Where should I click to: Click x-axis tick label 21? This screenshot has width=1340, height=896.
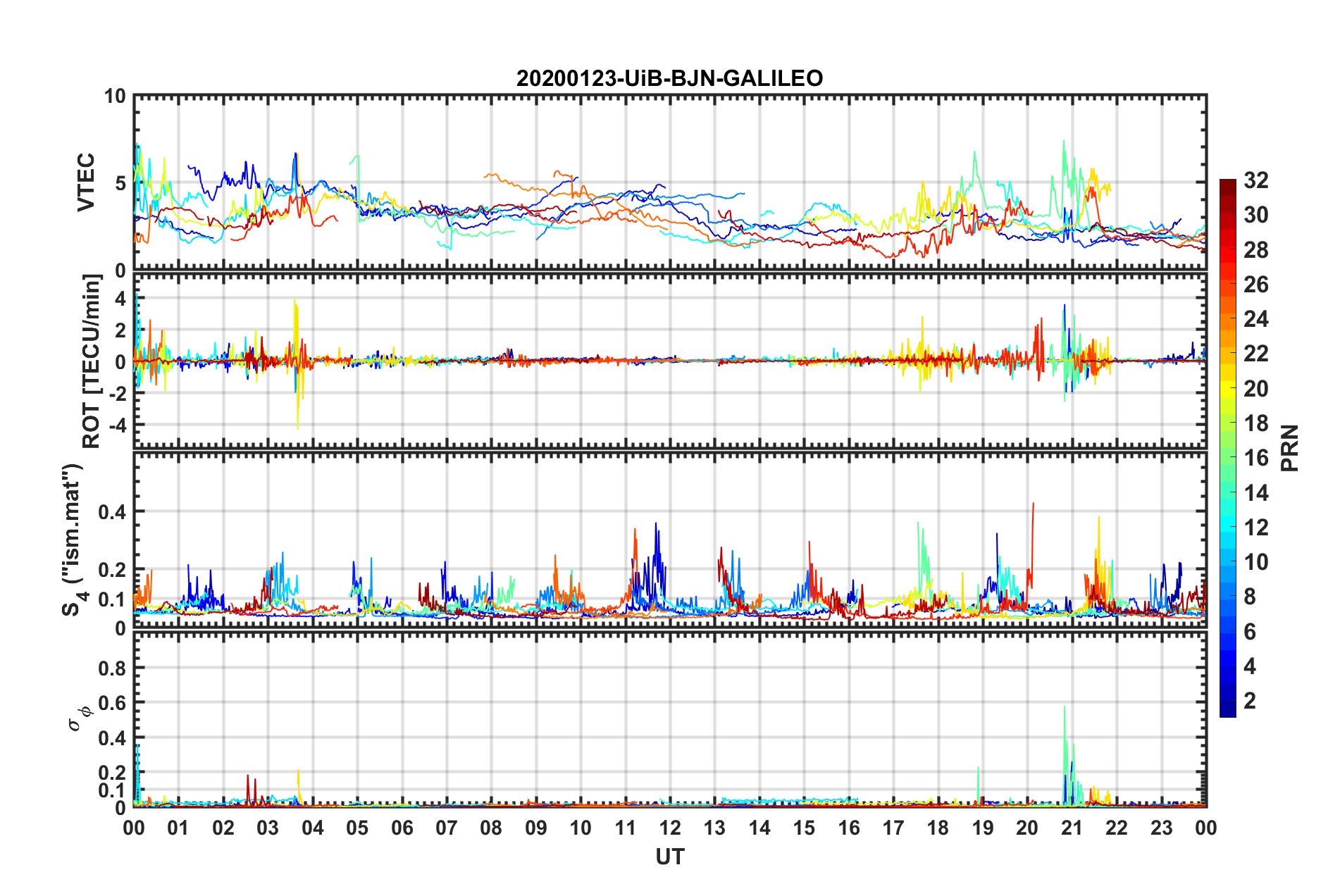coord(1072,828)
